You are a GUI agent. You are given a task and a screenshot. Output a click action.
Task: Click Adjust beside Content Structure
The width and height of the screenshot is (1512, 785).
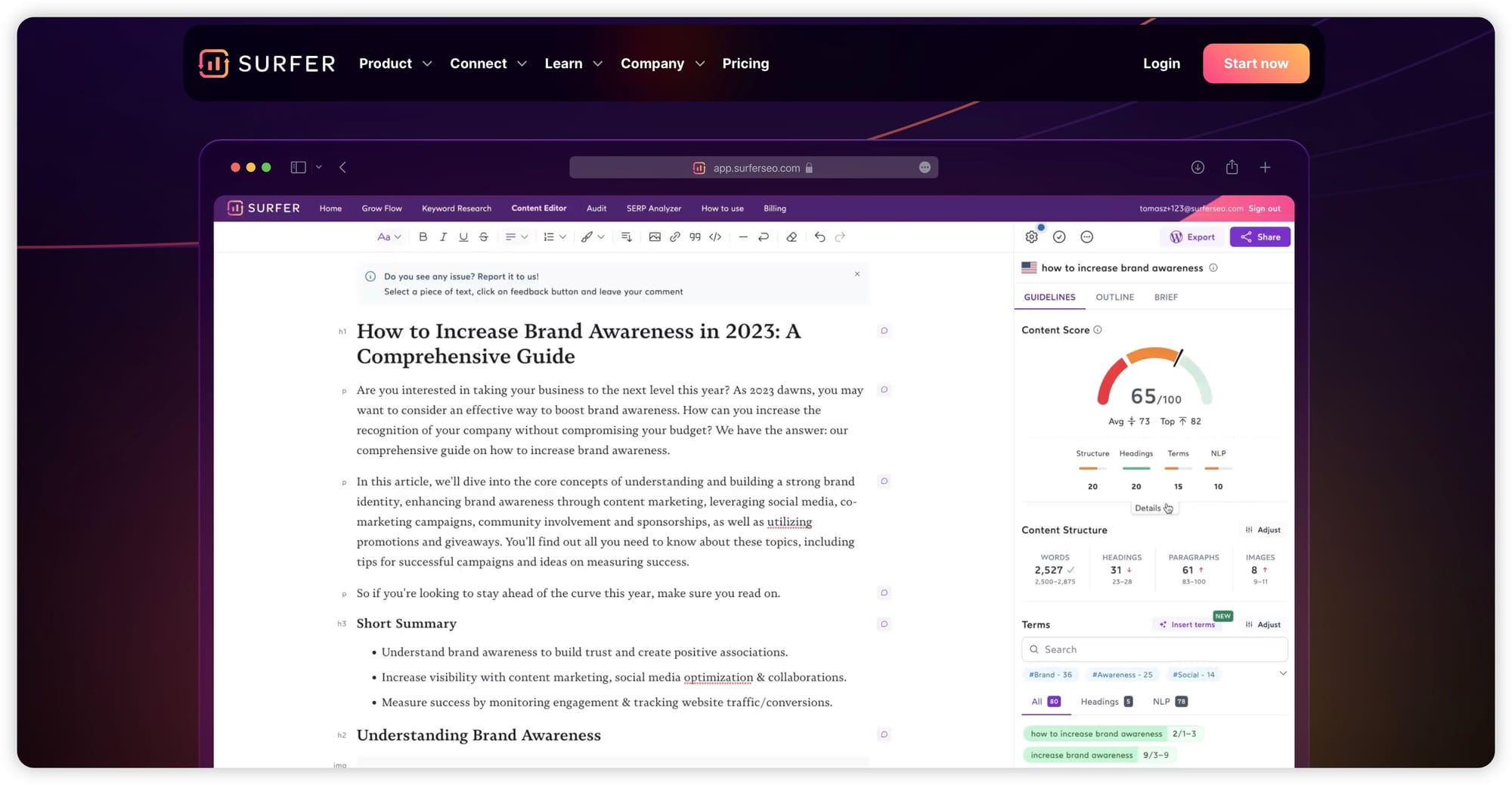[x=1263, y=530]
